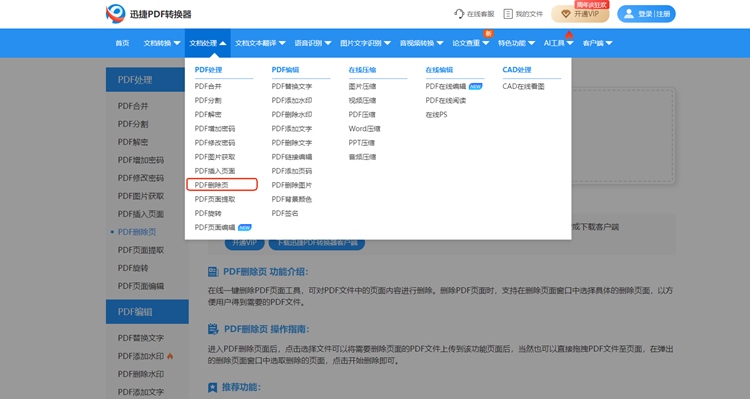The image size is (750, 399).
Task: Collapse the 文档处理 nav dropdown
Action: pyautogui.click(x=208, y=43)
